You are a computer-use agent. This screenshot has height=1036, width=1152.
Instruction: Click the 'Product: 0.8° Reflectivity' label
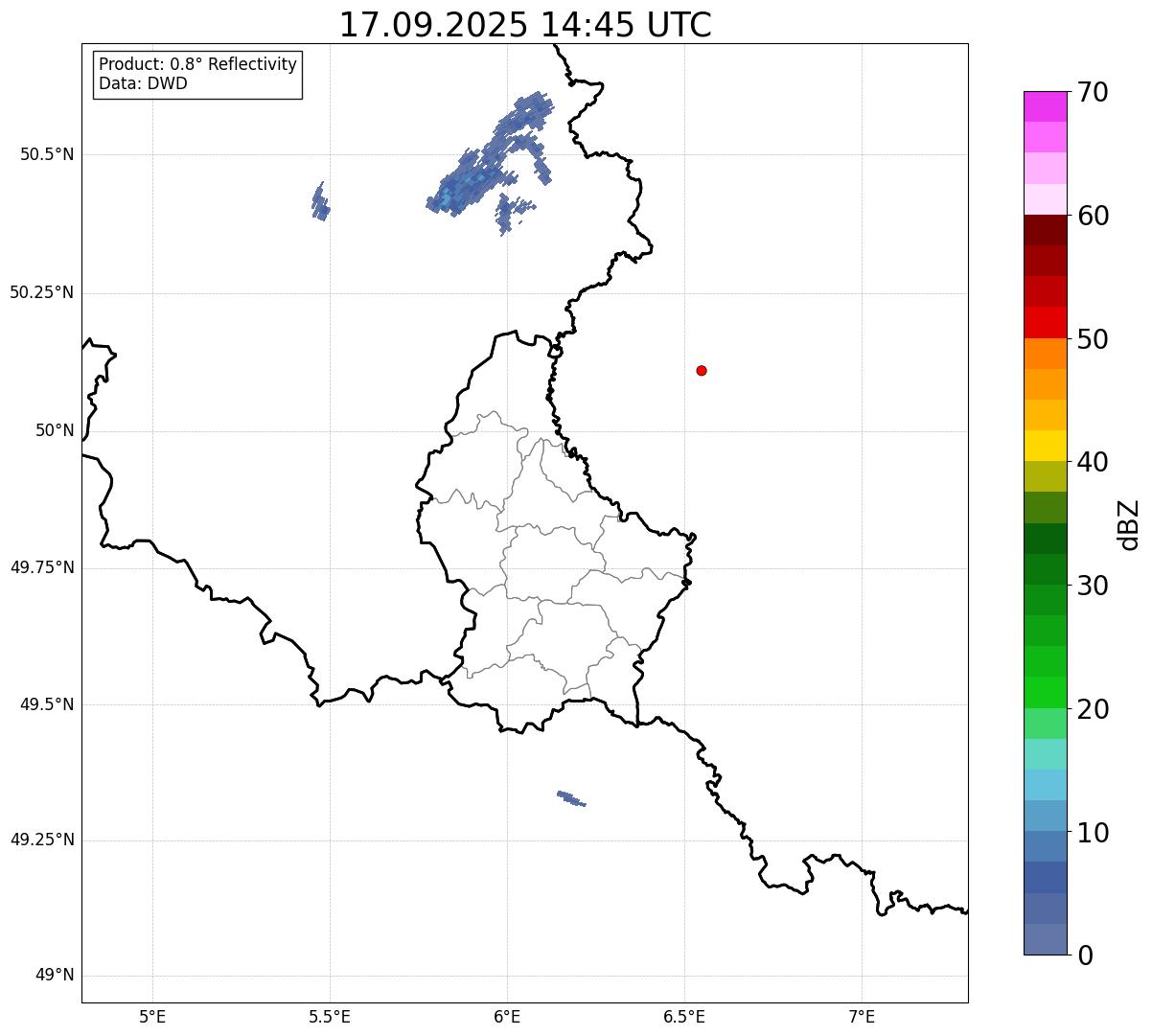pyautogui.click(x=198, y=64)
